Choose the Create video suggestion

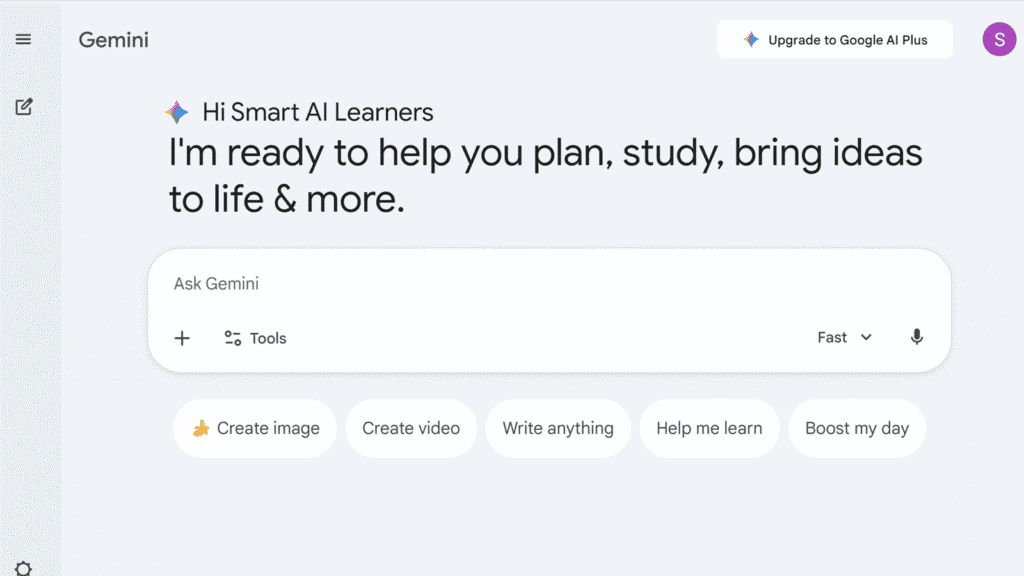click(410, 428)
